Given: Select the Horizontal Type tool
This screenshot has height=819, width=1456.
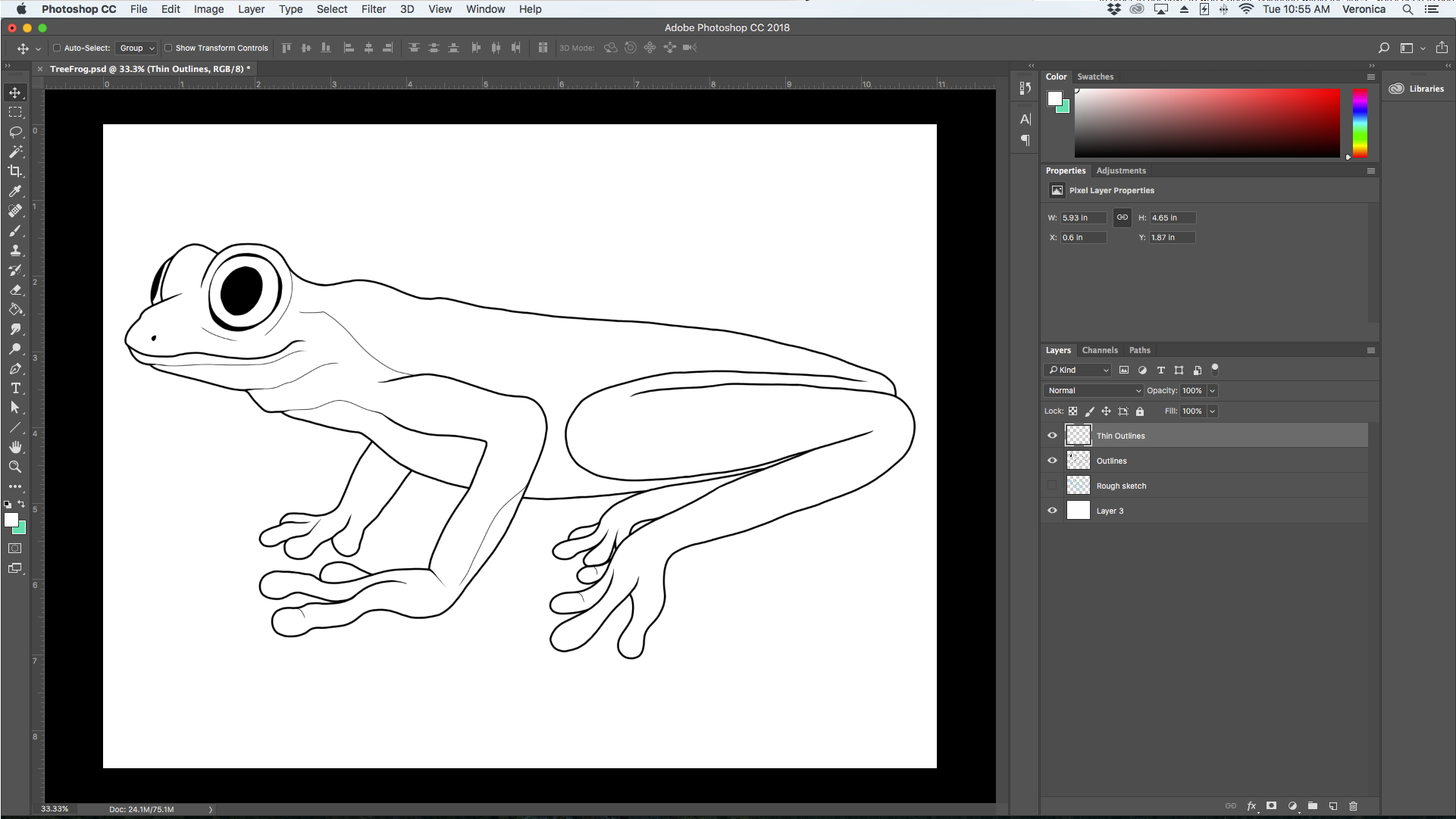Looking at the screenshot, I should pos(15,388).
